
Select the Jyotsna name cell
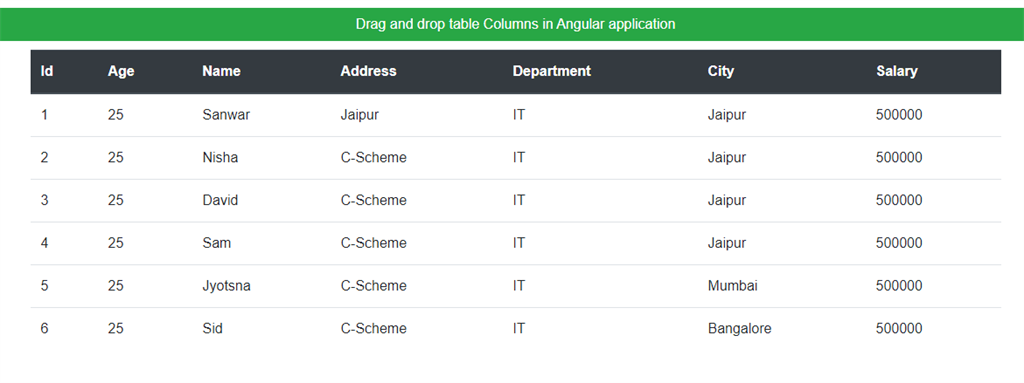tap(227, 286)
